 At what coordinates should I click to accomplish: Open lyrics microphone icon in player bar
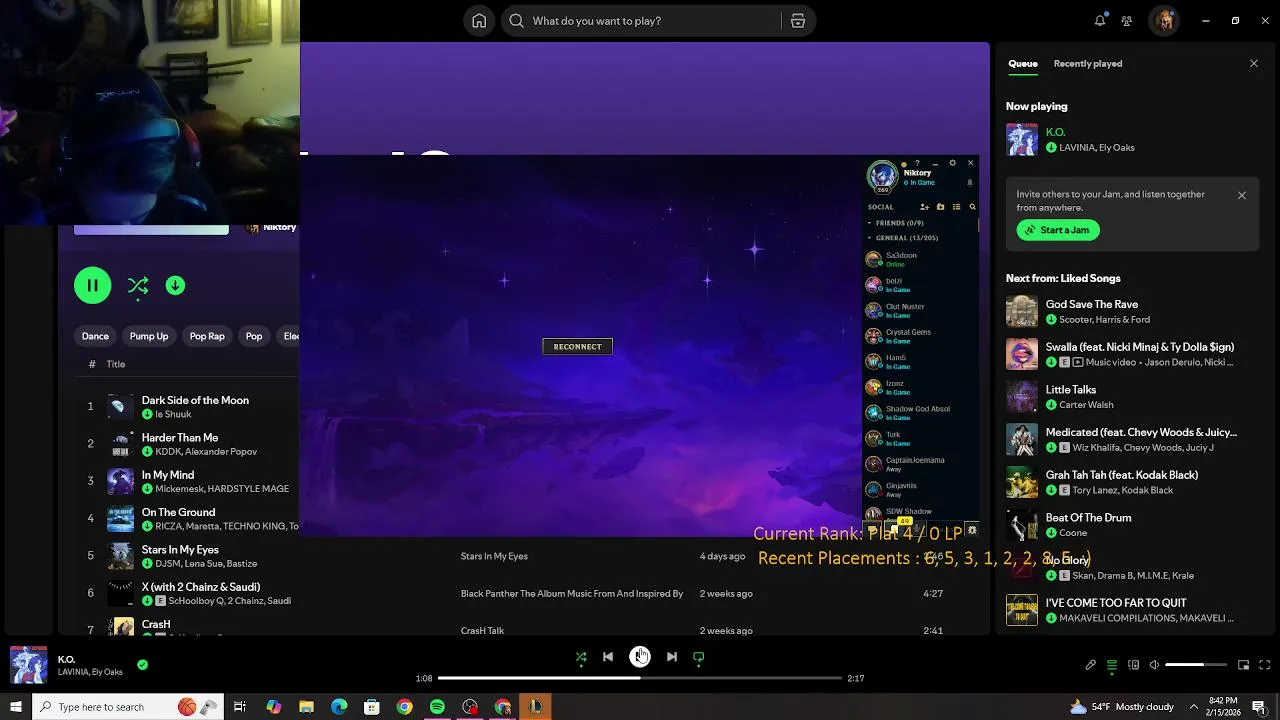coord(1090,665)
